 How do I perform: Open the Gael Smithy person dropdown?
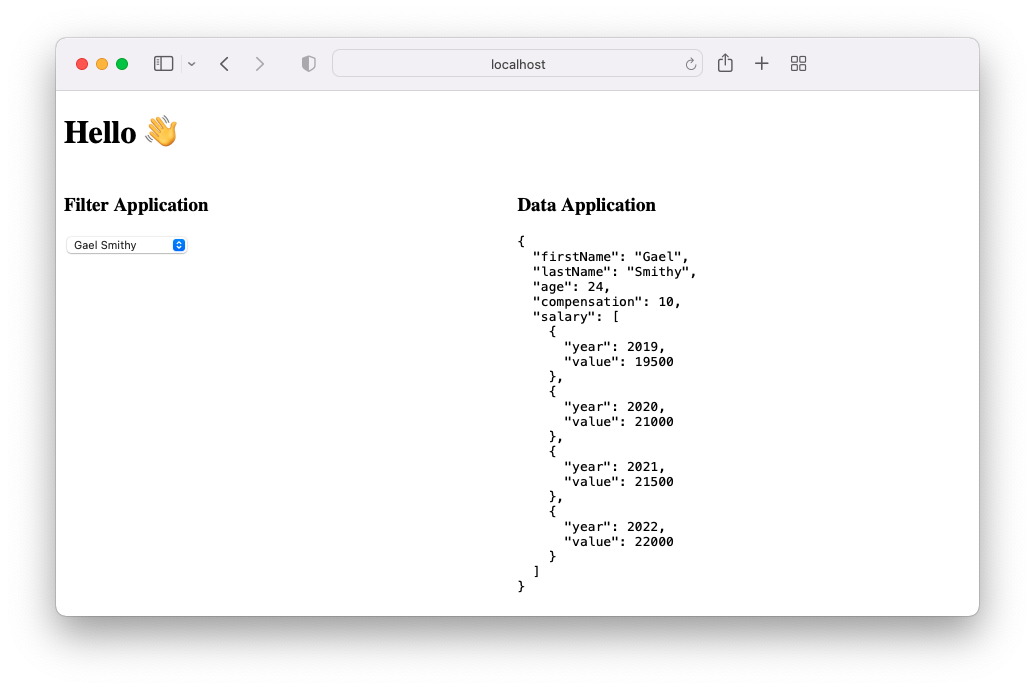click(x=127, y=245)
